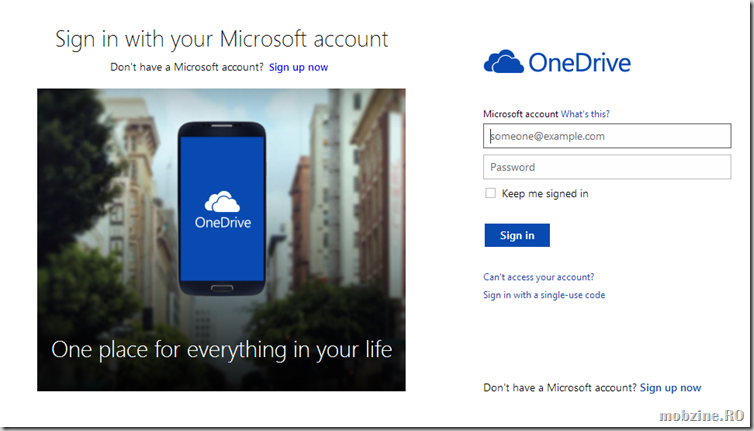This screenshot has width=754, height=431.
Task: Focus the someone@example.com email field
Action: 607,136
